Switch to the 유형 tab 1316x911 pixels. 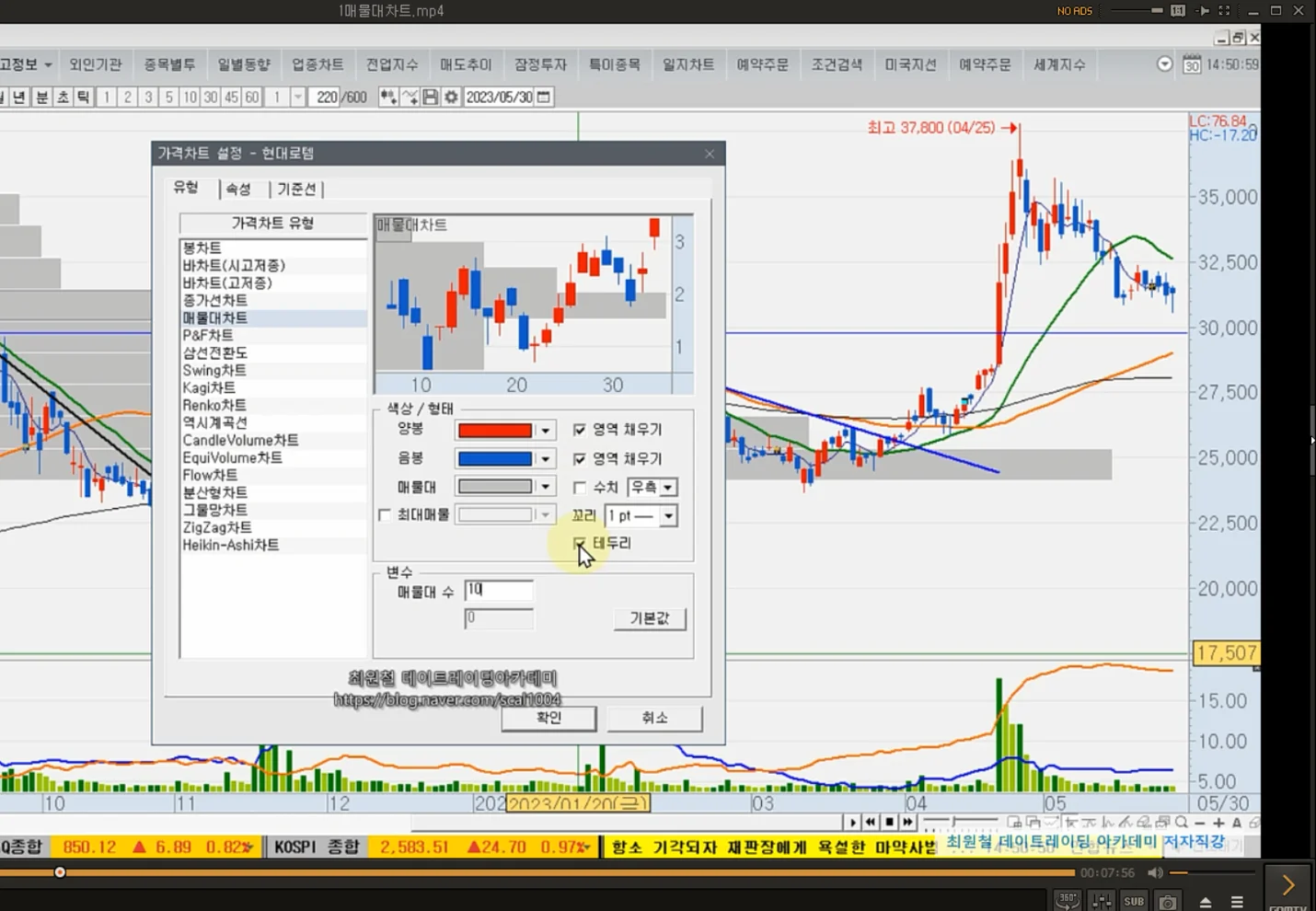coord(186,188)
